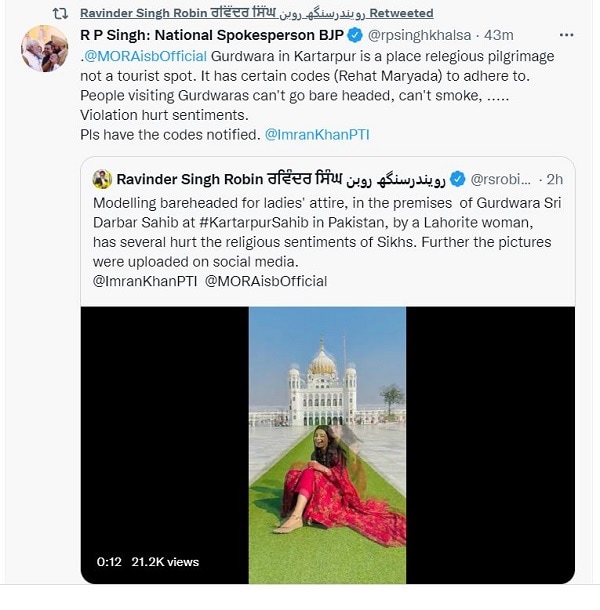
Task: Click the blue verified badge beside BJP
Action: (x=355, y=35)
